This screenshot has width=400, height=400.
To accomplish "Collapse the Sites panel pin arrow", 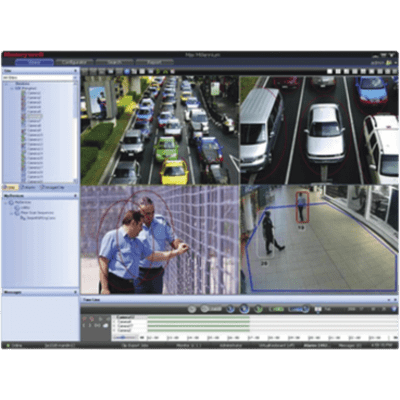I will tap(76, 71).
